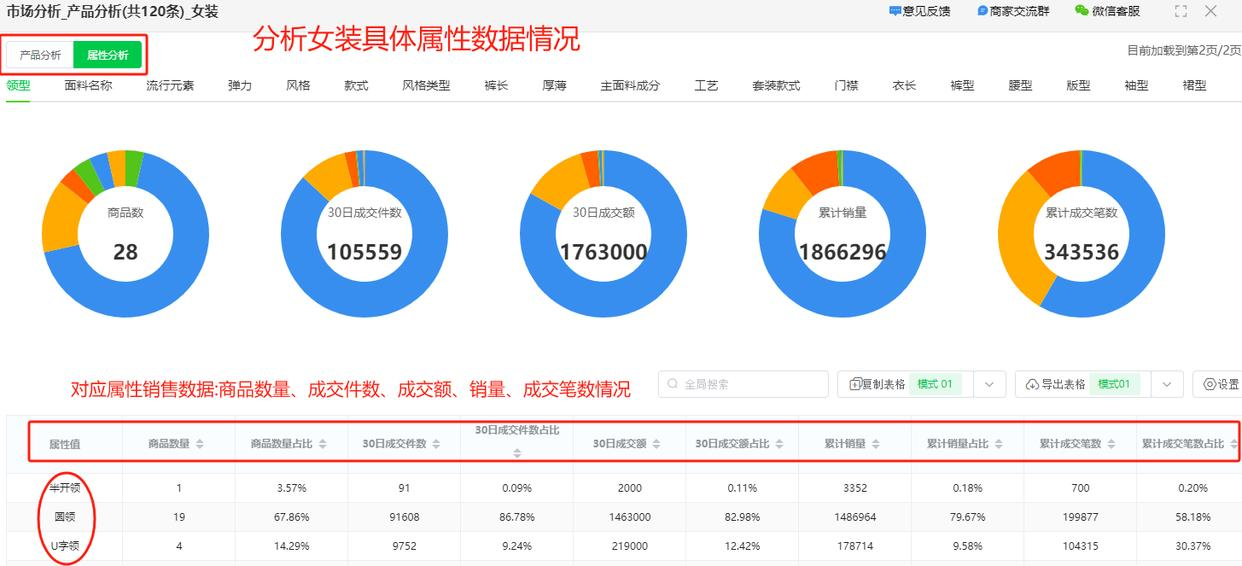Viewport: 1242px width, 566px height.
Task: Sort by 累计成交笔数 column arrows
Action: (1111, 444)
